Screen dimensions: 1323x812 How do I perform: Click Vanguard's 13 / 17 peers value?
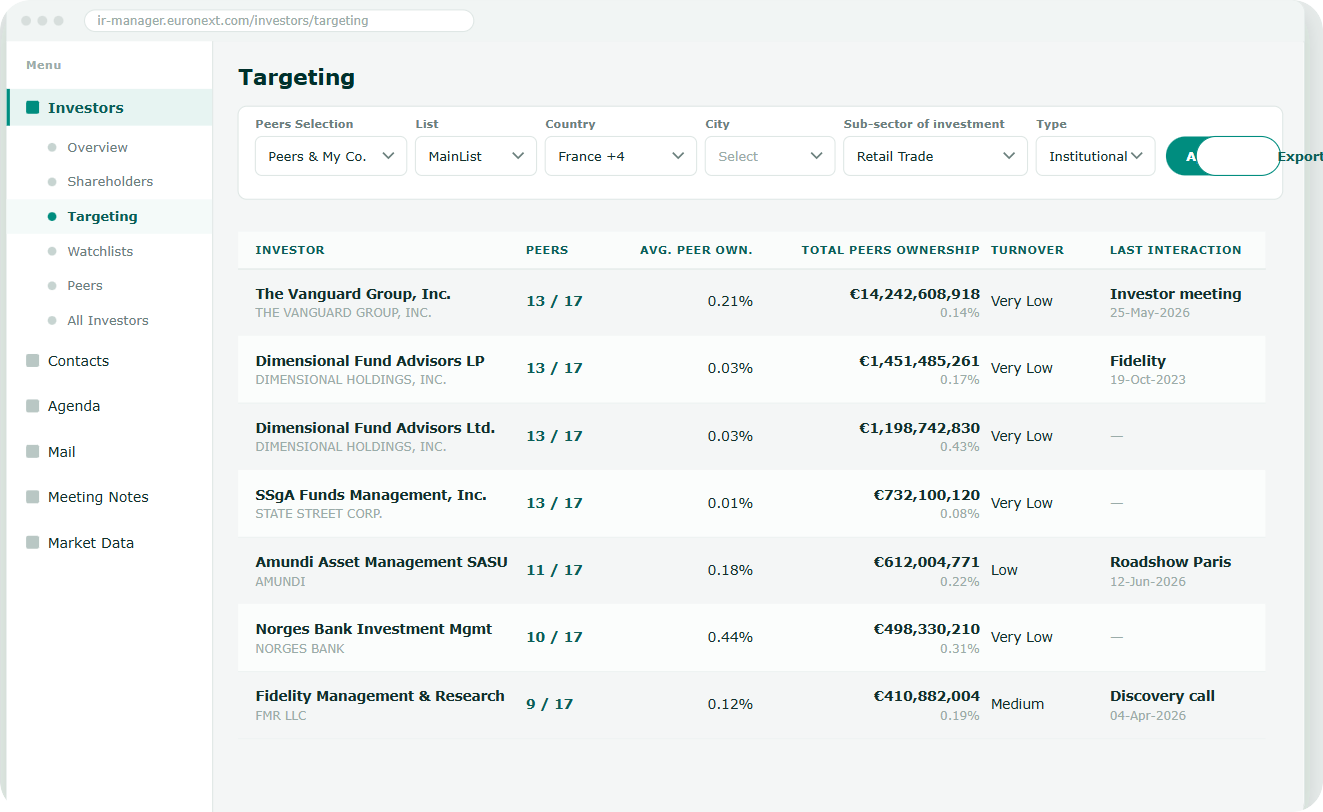coord(554,301)
